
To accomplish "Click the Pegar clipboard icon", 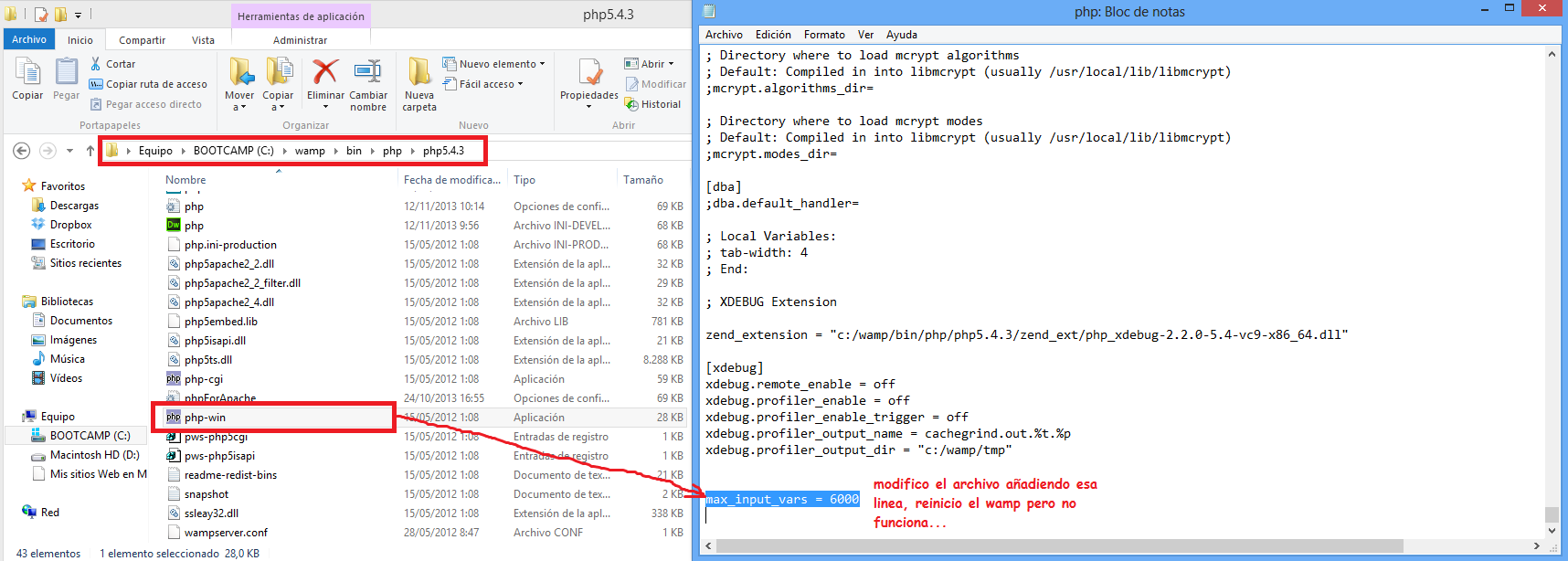I will click(67, 71).
